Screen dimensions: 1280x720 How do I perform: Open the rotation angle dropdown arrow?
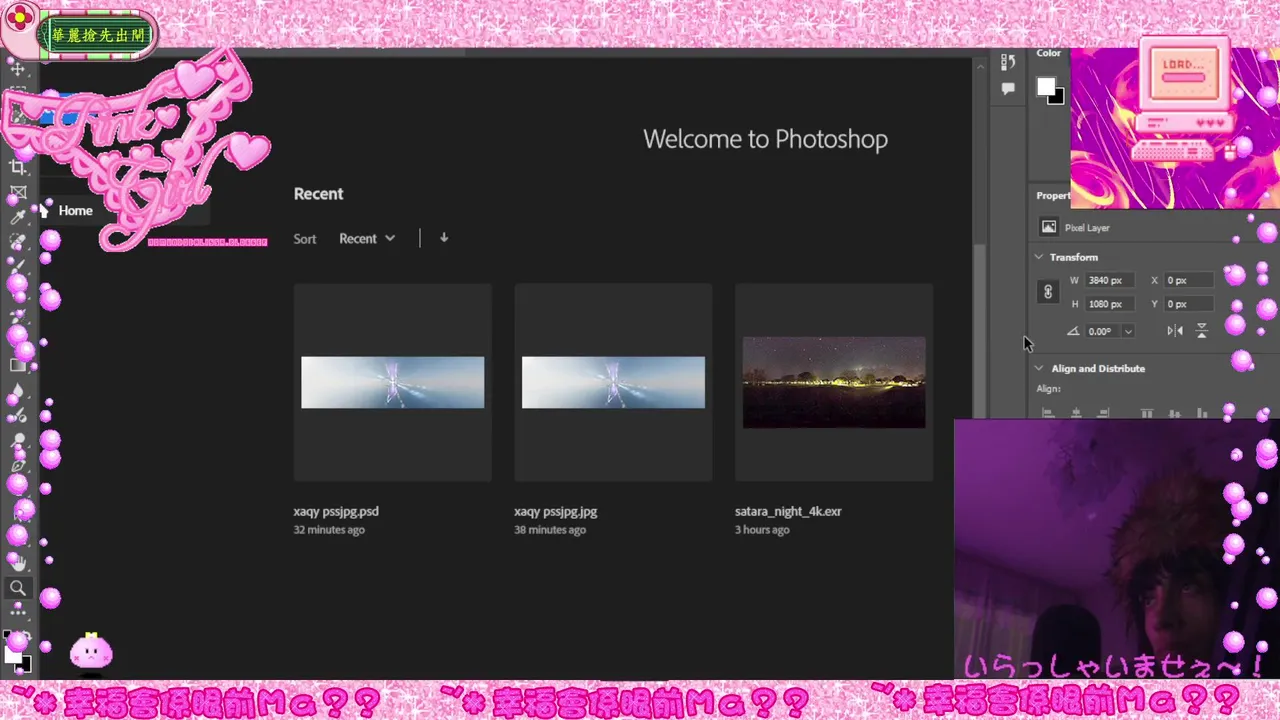(x=1128, y=331)
